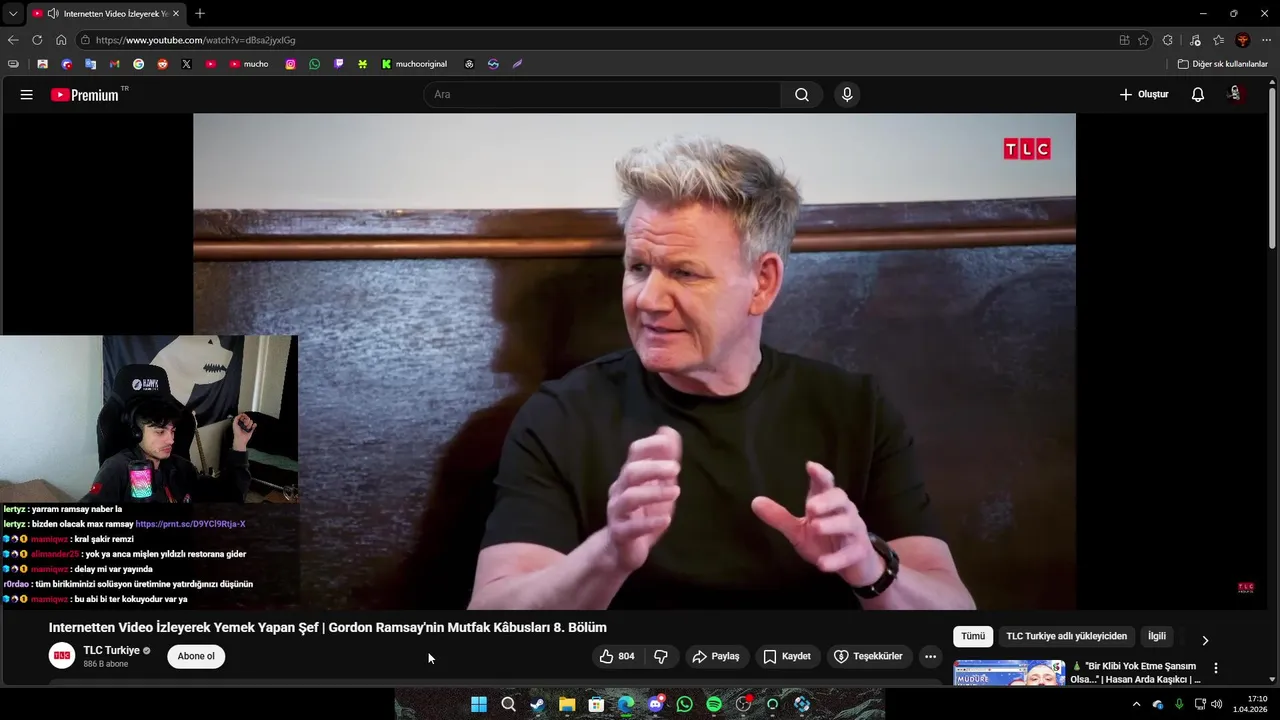Open the Instagram bookmark

tap(291, 64)
